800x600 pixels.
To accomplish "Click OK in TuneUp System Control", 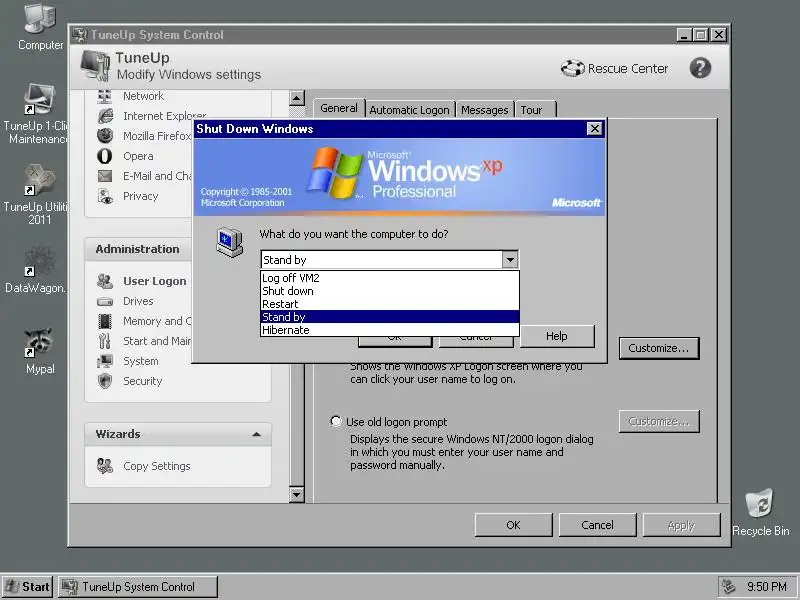I will [x=513, y=525].
